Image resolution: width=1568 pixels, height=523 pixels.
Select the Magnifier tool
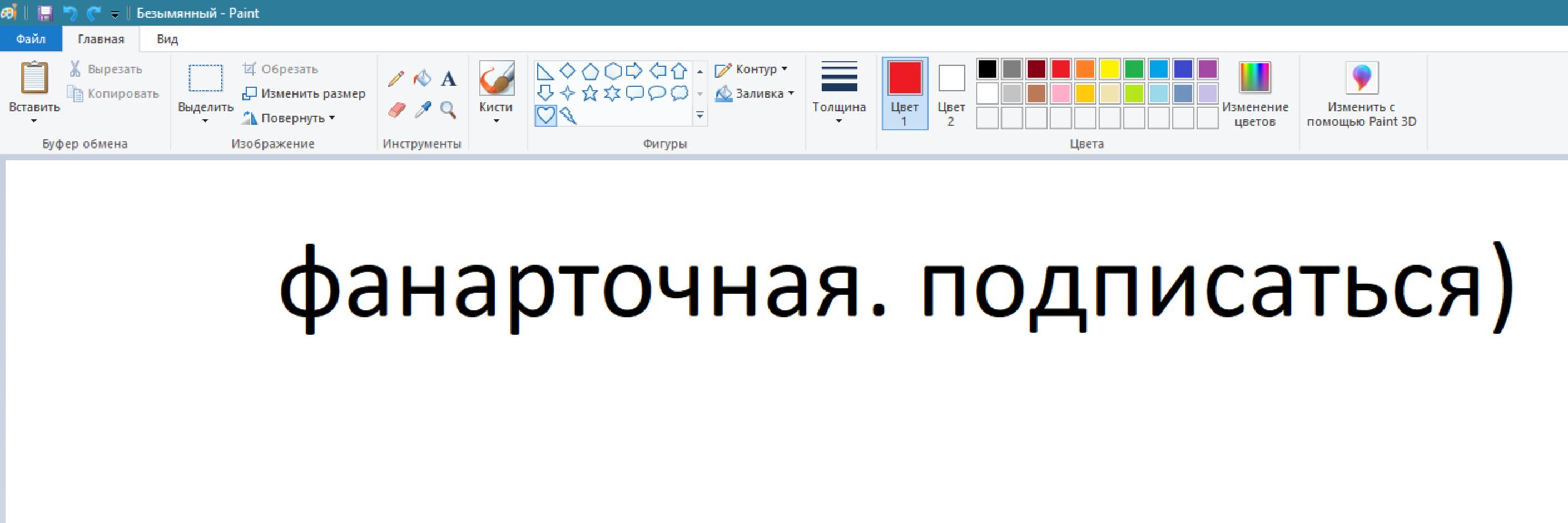(449, 110)
